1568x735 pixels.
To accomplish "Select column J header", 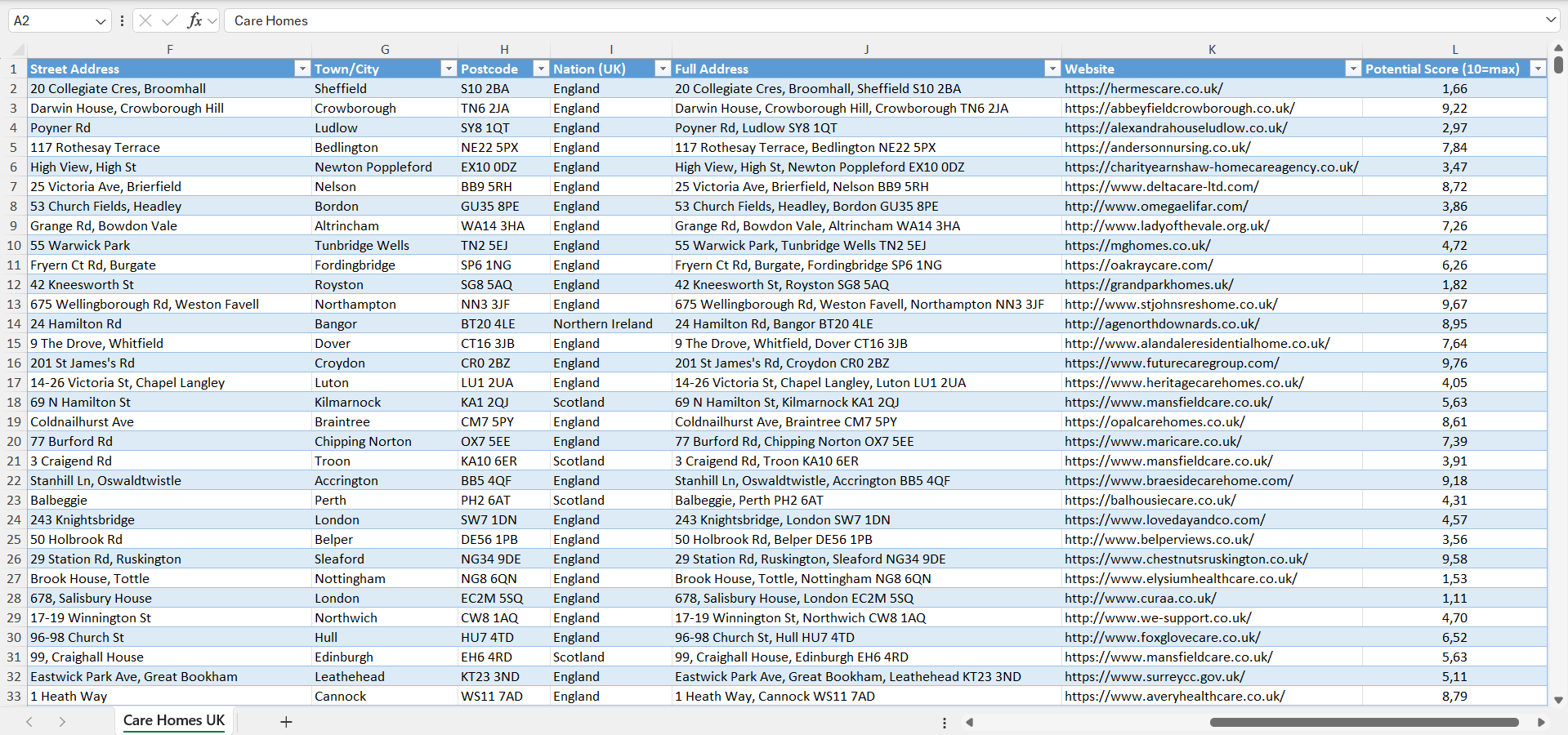I will [x=867, y=49].
